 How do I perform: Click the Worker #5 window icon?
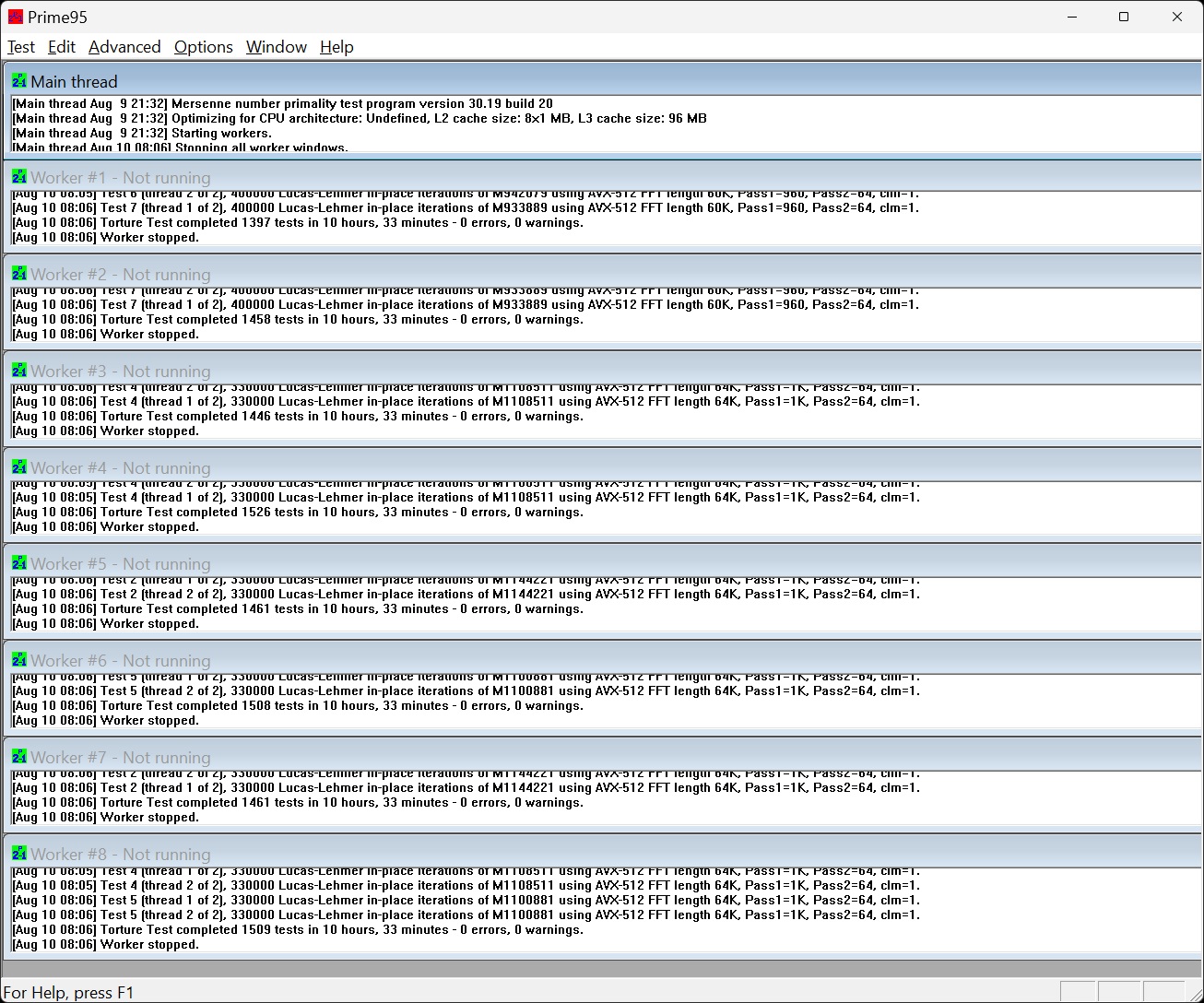tap(19, 563)
